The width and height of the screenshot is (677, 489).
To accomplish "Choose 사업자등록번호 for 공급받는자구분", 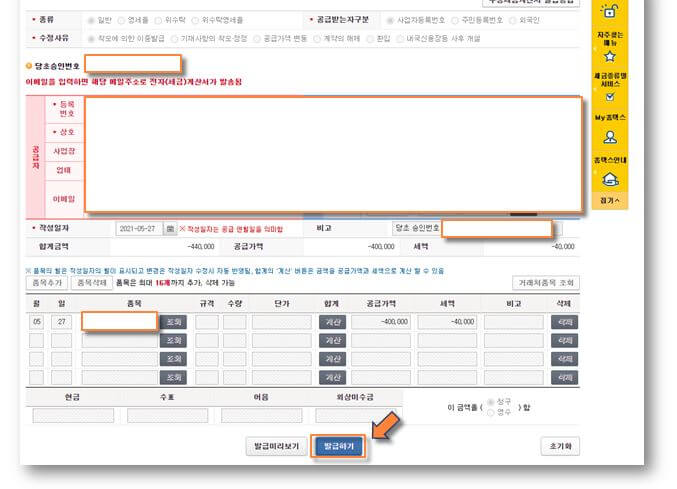I will pyautogui.click(x=390, y=20).
